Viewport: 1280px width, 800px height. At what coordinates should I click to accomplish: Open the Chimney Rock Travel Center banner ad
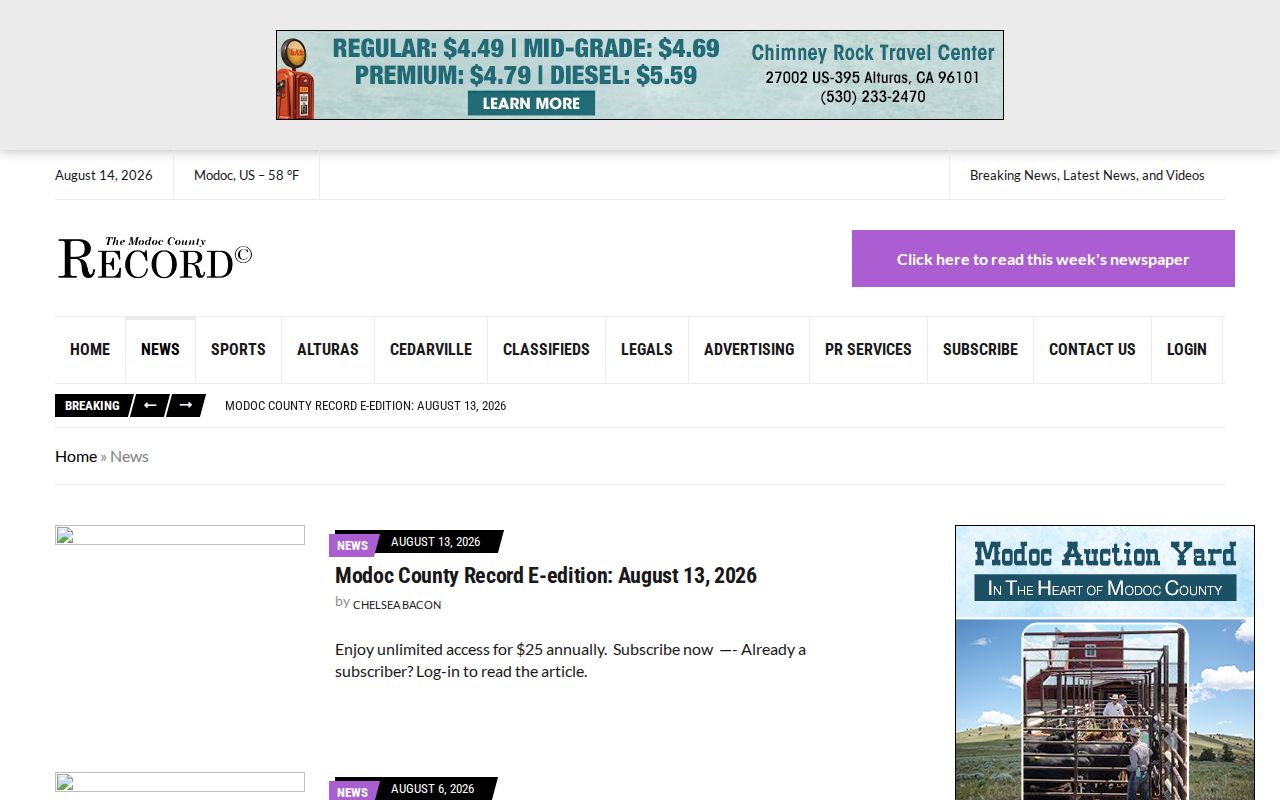click(640, 75)
